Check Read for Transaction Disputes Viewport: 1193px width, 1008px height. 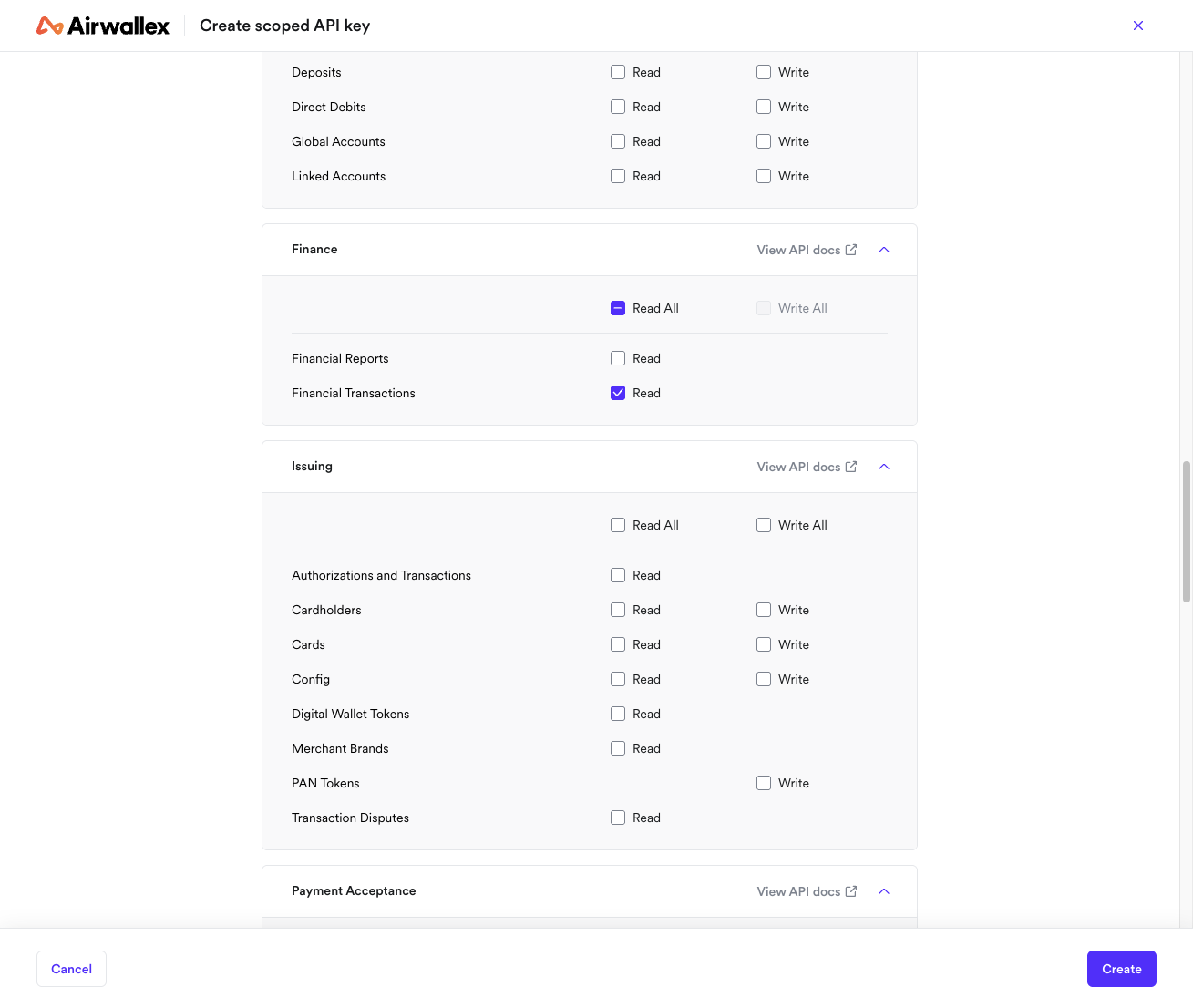point(618,818)
